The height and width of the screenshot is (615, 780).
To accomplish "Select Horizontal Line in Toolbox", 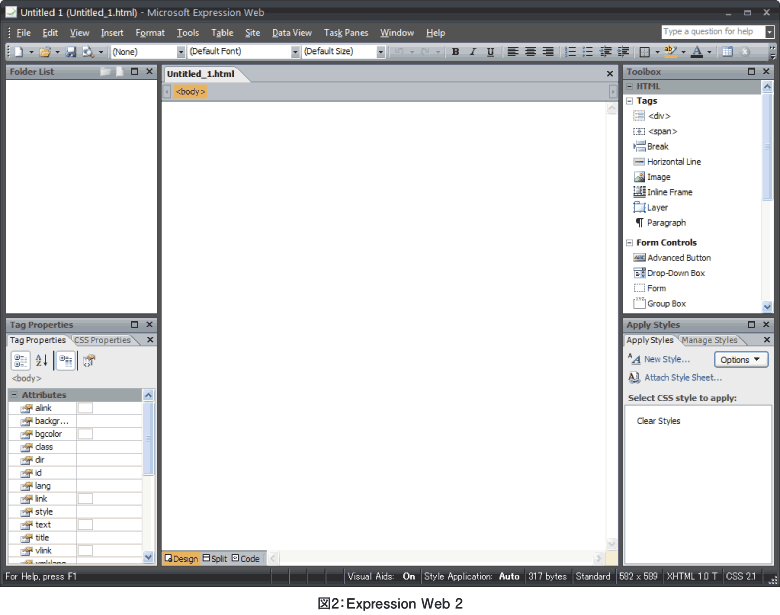I will pyautogui.click(x=667, y=162).
